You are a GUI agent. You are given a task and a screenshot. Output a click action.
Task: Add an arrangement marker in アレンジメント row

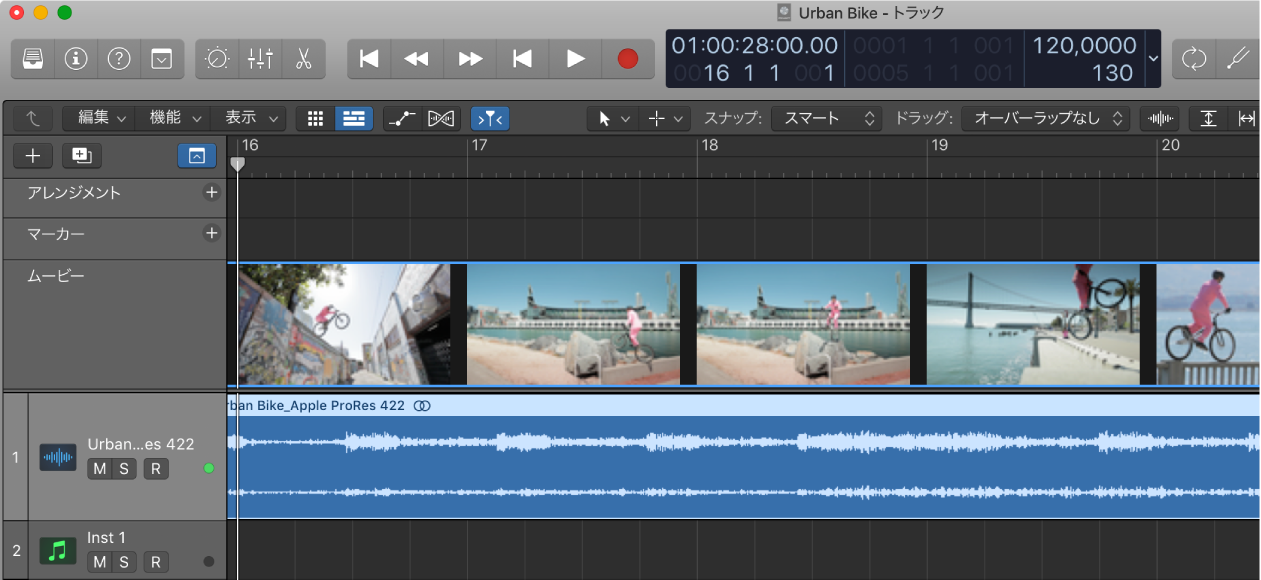coord(211,193)
